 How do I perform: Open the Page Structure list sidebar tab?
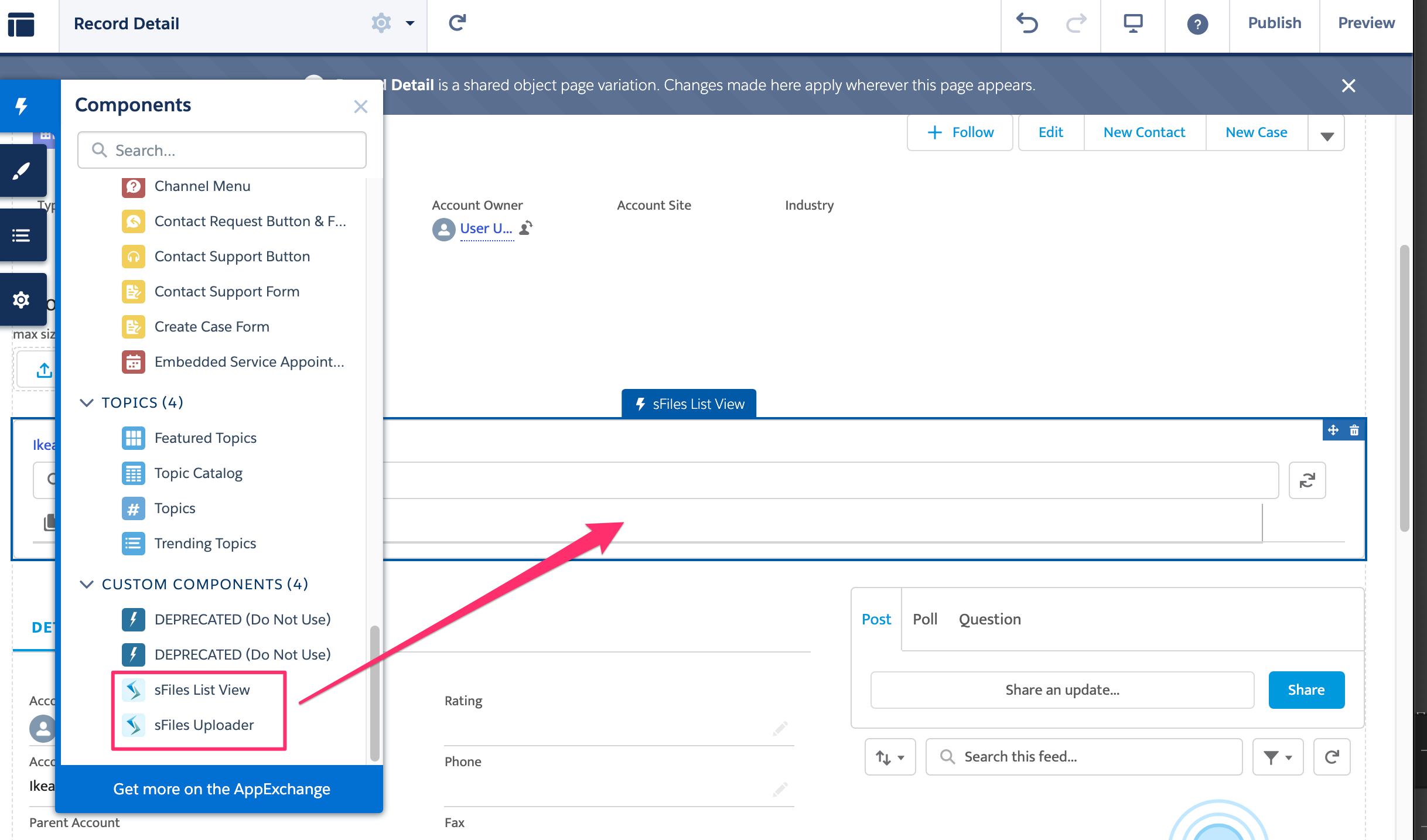tap(22, 235)
